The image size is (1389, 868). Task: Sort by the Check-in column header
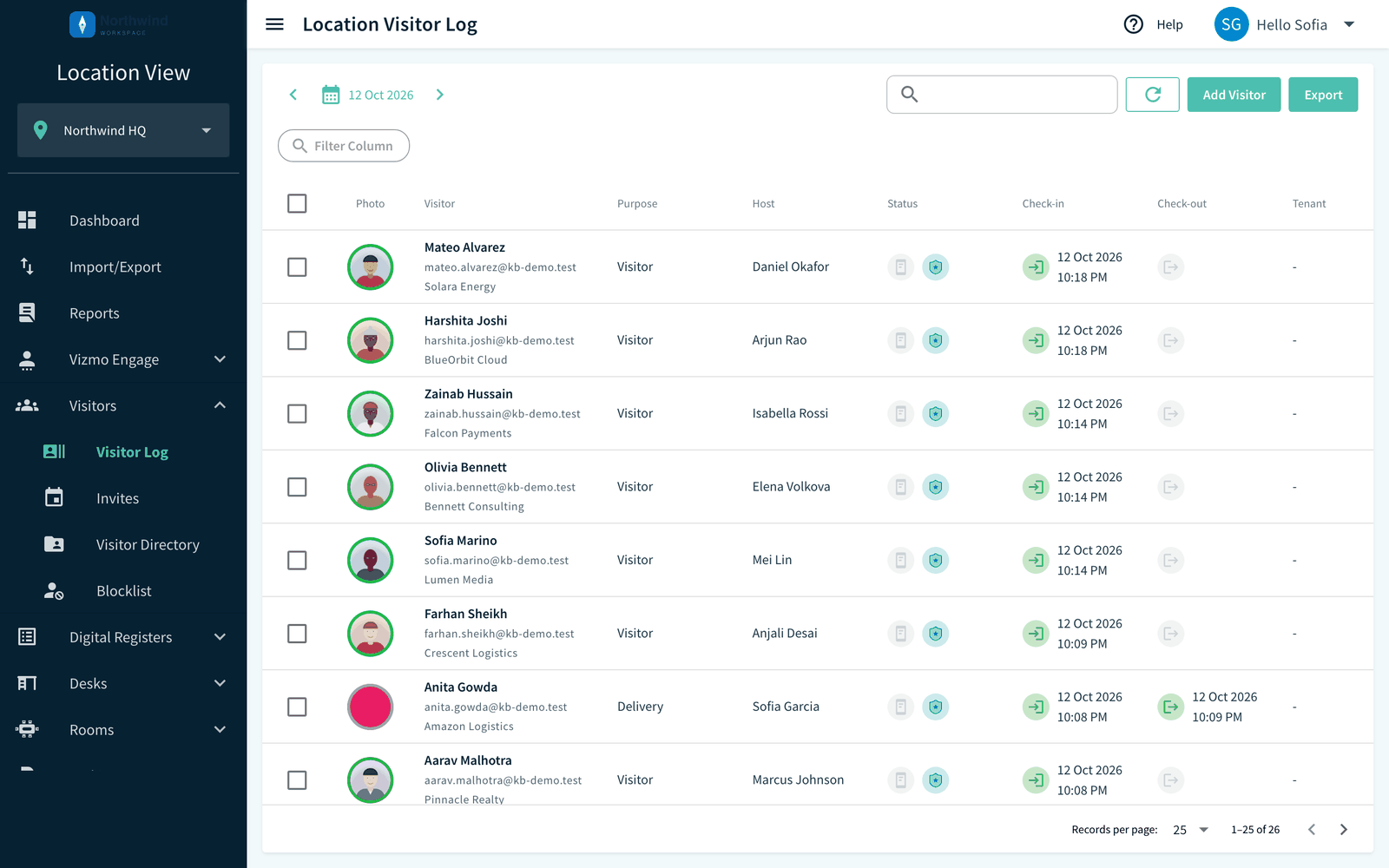(x=1043, y=203)
